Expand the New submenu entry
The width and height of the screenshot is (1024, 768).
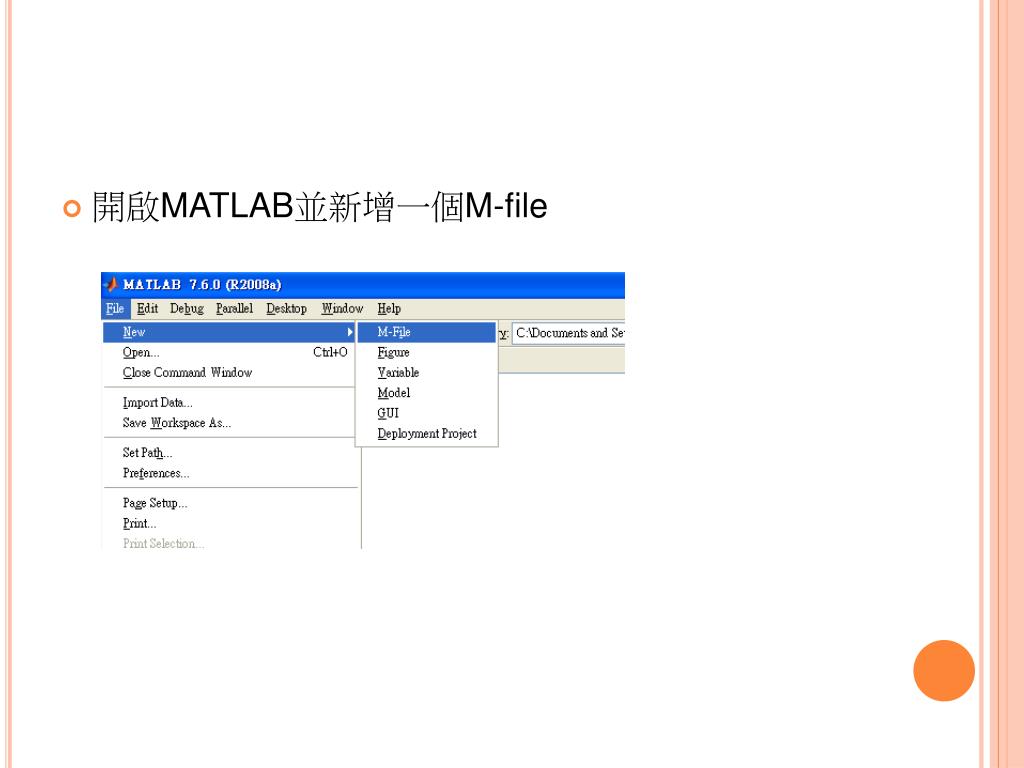[x=229, y=332]
